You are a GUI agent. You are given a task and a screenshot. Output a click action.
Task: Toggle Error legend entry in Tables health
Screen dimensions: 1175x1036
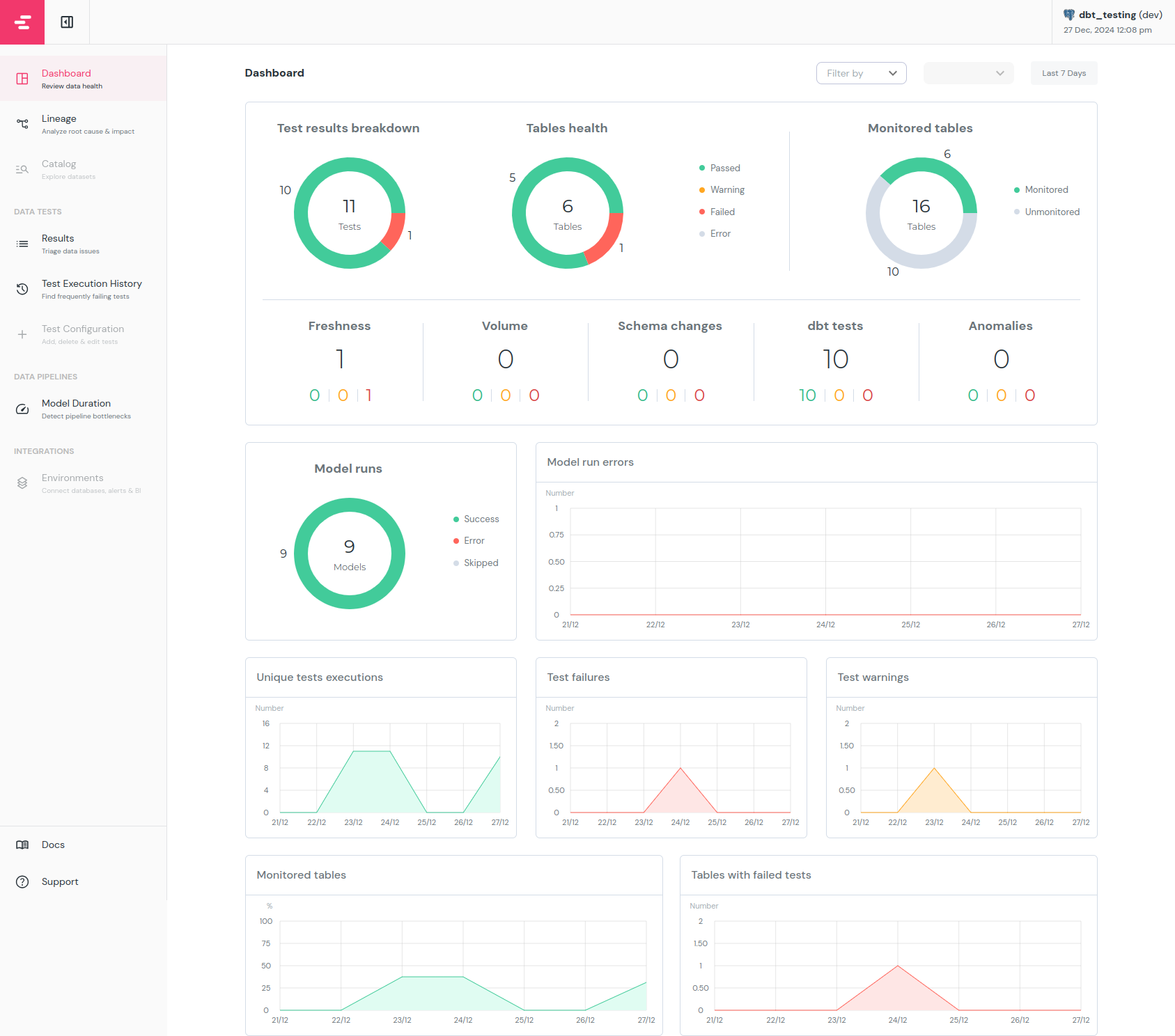[715, 233]
